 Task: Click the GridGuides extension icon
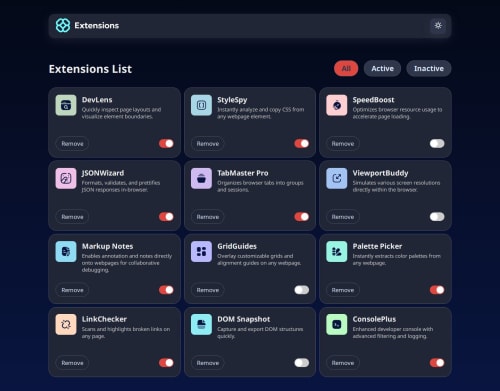[201, 251]
